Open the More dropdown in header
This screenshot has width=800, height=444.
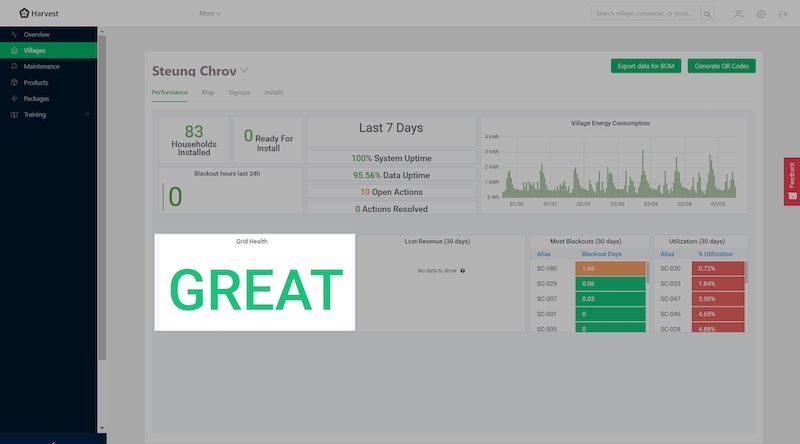pos(210,14)
